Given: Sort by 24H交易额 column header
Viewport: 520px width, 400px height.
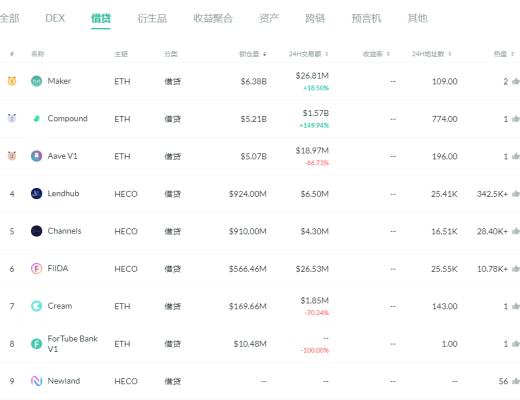Looking at the screenshot, I should [308, 54].
